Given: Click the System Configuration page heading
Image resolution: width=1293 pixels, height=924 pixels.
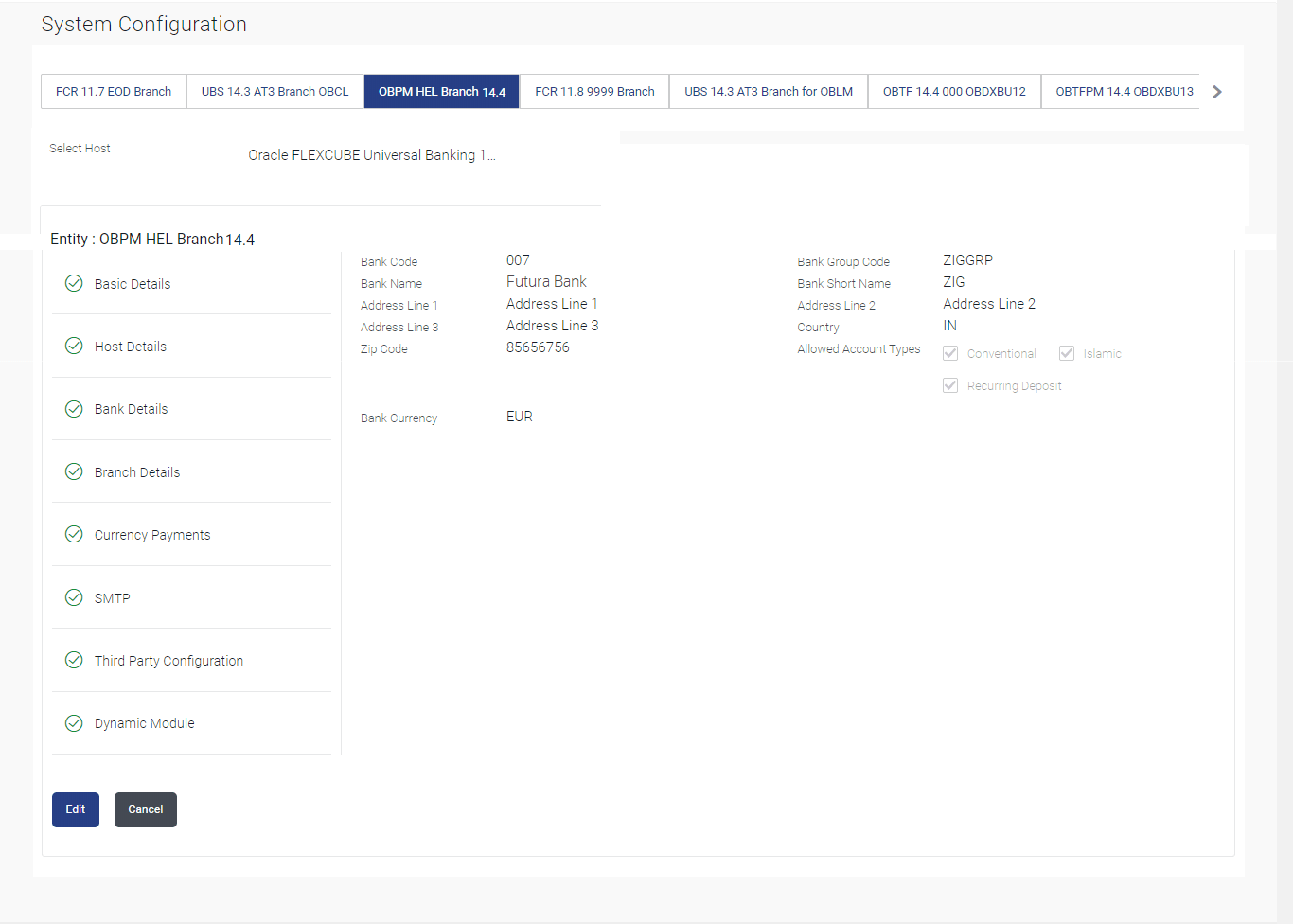Looking at the screenshot, I should (x=144, y=25).
